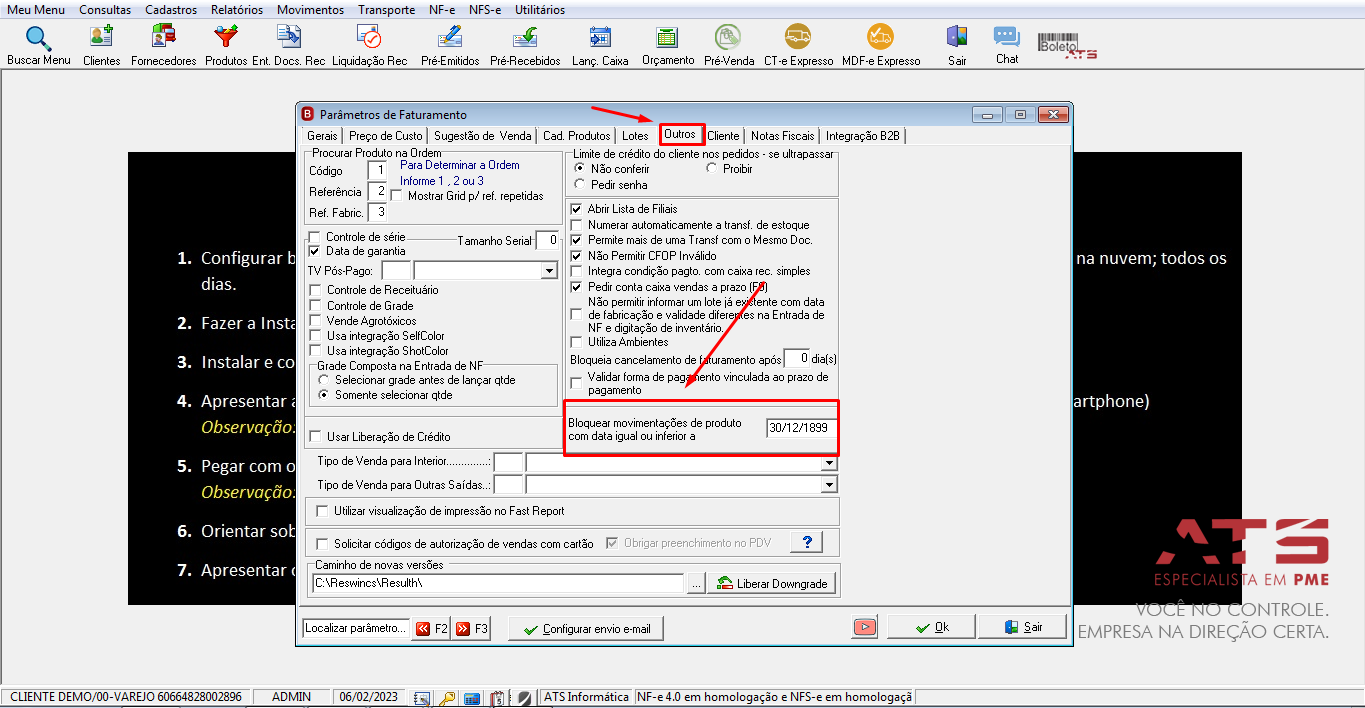Click the Liberar Downgrade button
1365x708 pixels.
coord(772,583)
